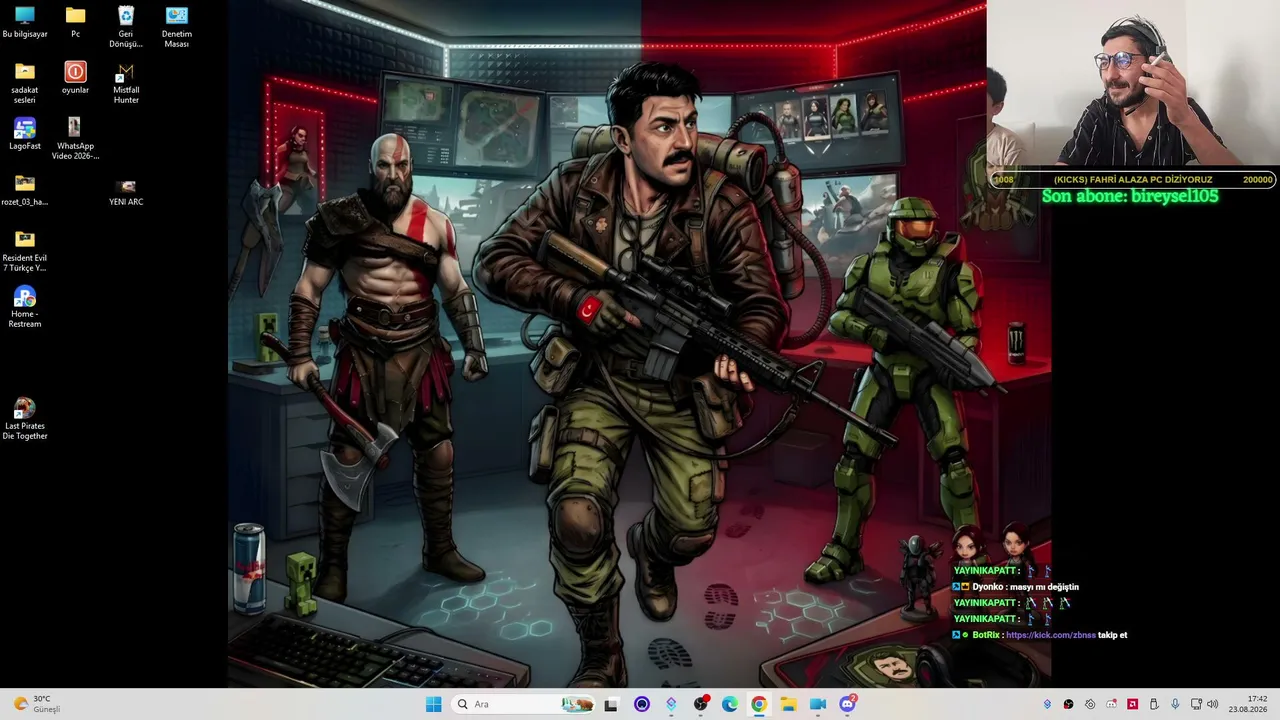The height and width of the screenshot is (720, 1280).
Task: Click the OBS icon in system tray
Action: 1069,704
